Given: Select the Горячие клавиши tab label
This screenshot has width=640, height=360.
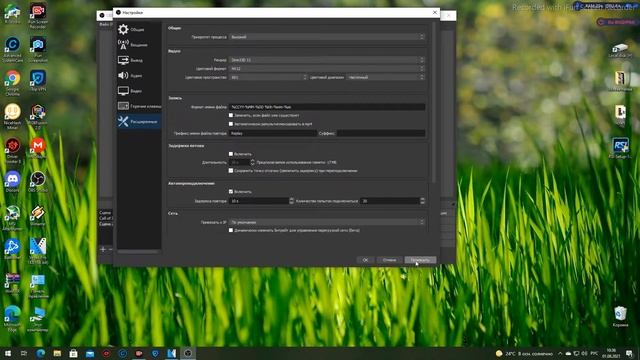Looking at the screenshot, I should [x=146, y=107].
